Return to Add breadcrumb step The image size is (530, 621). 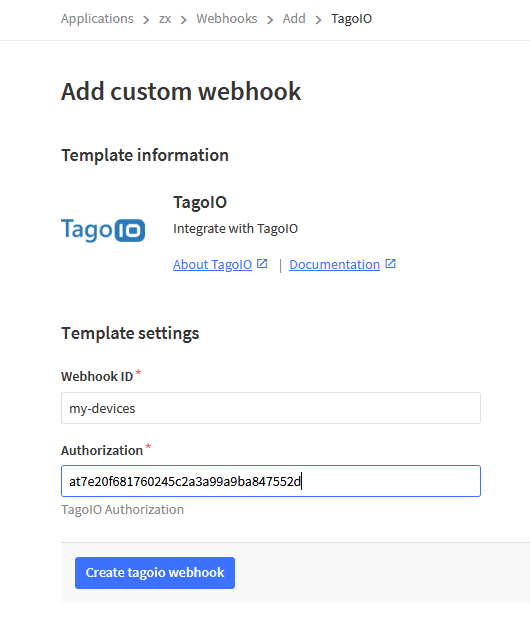294,19
